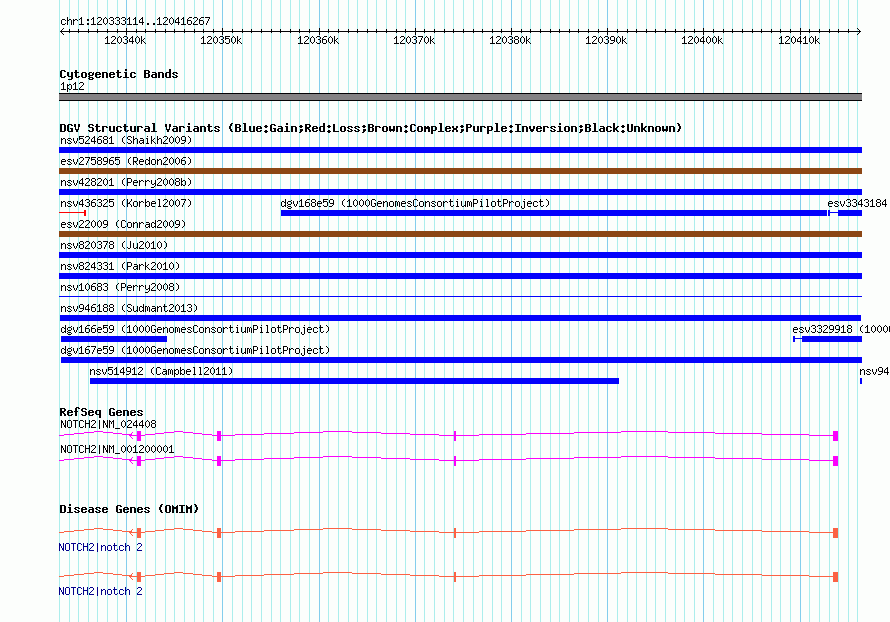Screen dimensions: 890x622
Task: Select the NOTCH2|NM_001200001 transcript label
Action: point(116,450)
